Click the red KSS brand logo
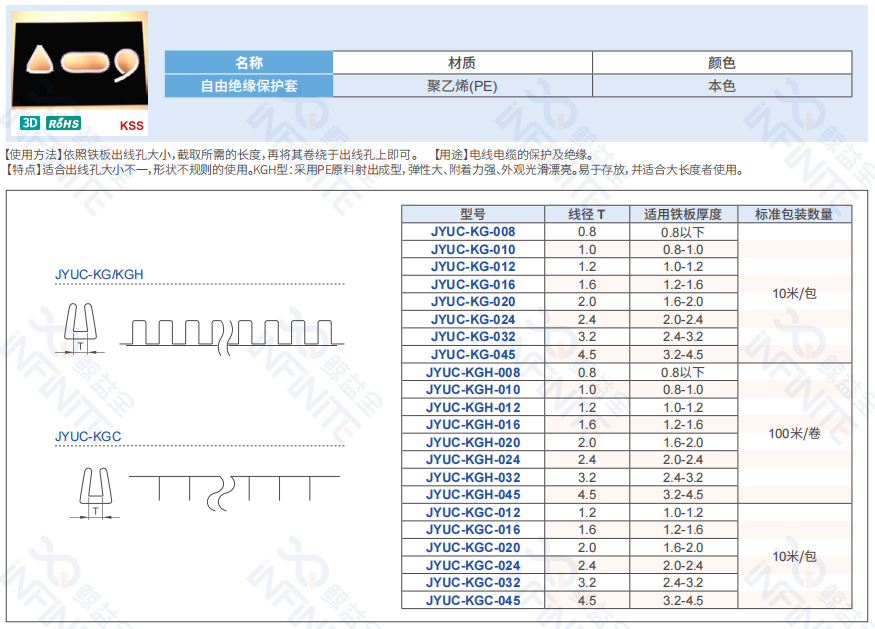The height and width of the screenshot is (629, 875). tap(131, 126)
